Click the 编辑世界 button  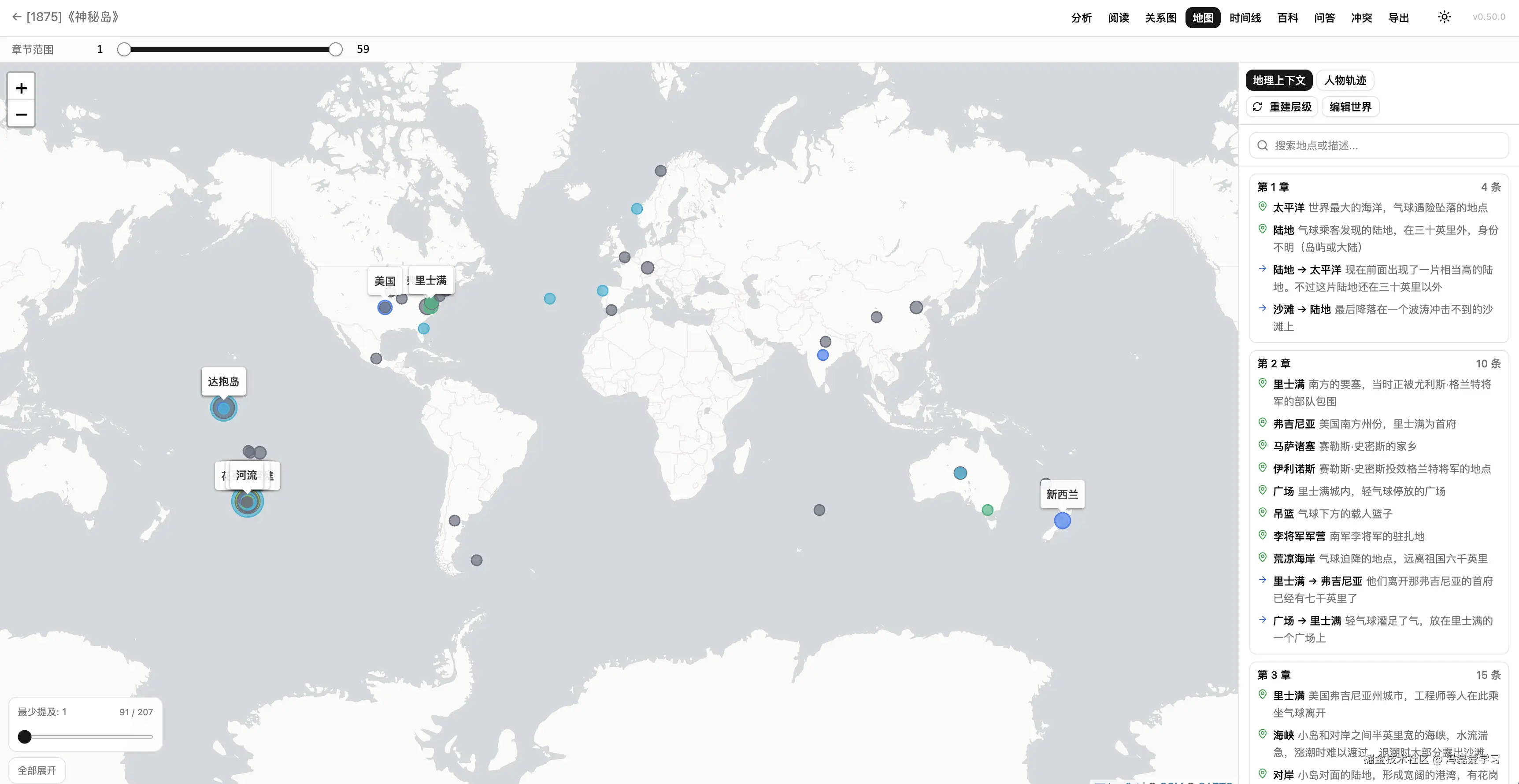click(x=1350, y=107)
